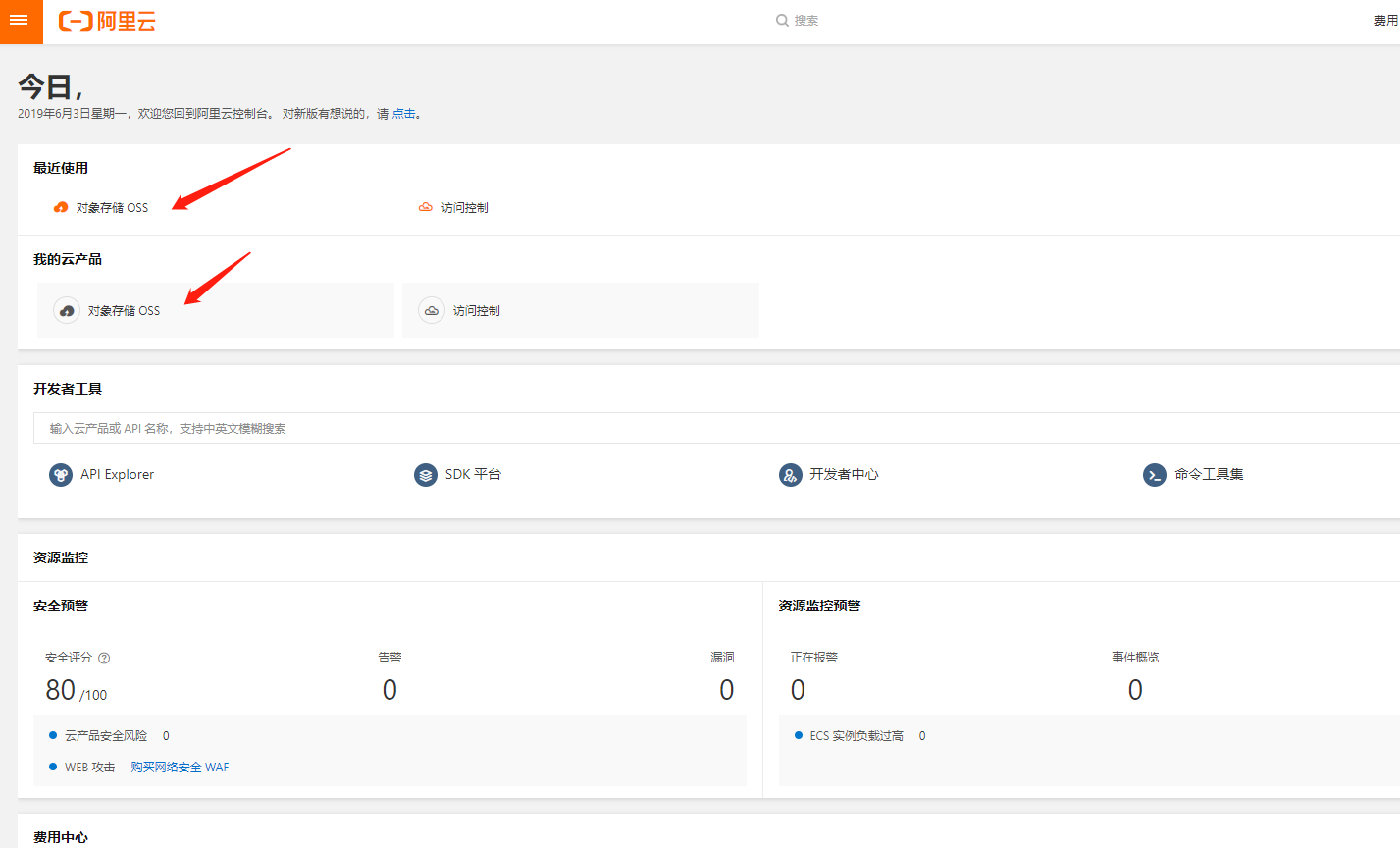Open the orange hamburger navigation menu

click(x=21, y=22)
